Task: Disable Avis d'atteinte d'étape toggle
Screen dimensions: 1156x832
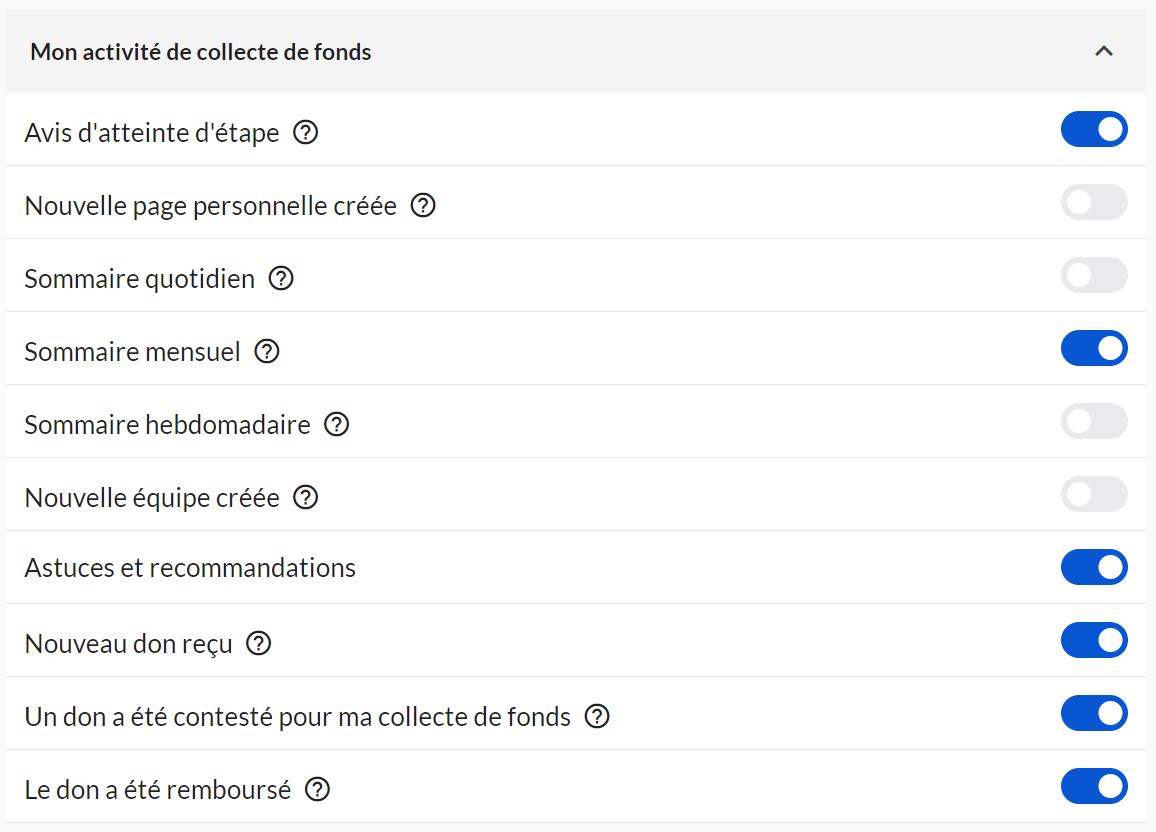Action: tap(1094, 129)
